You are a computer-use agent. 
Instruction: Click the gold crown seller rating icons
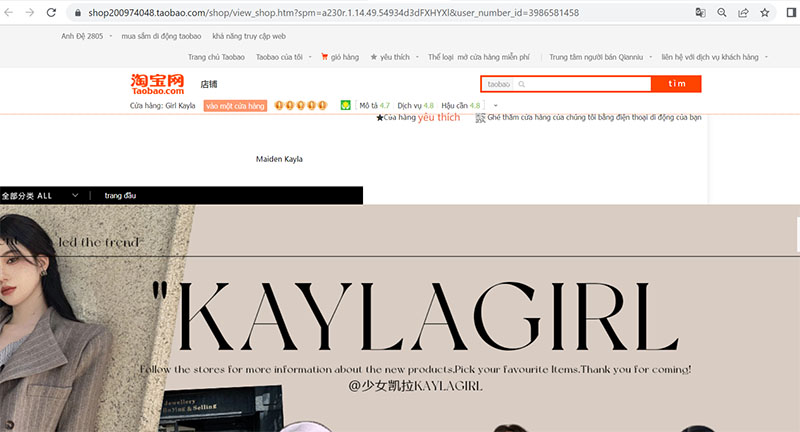301,106
